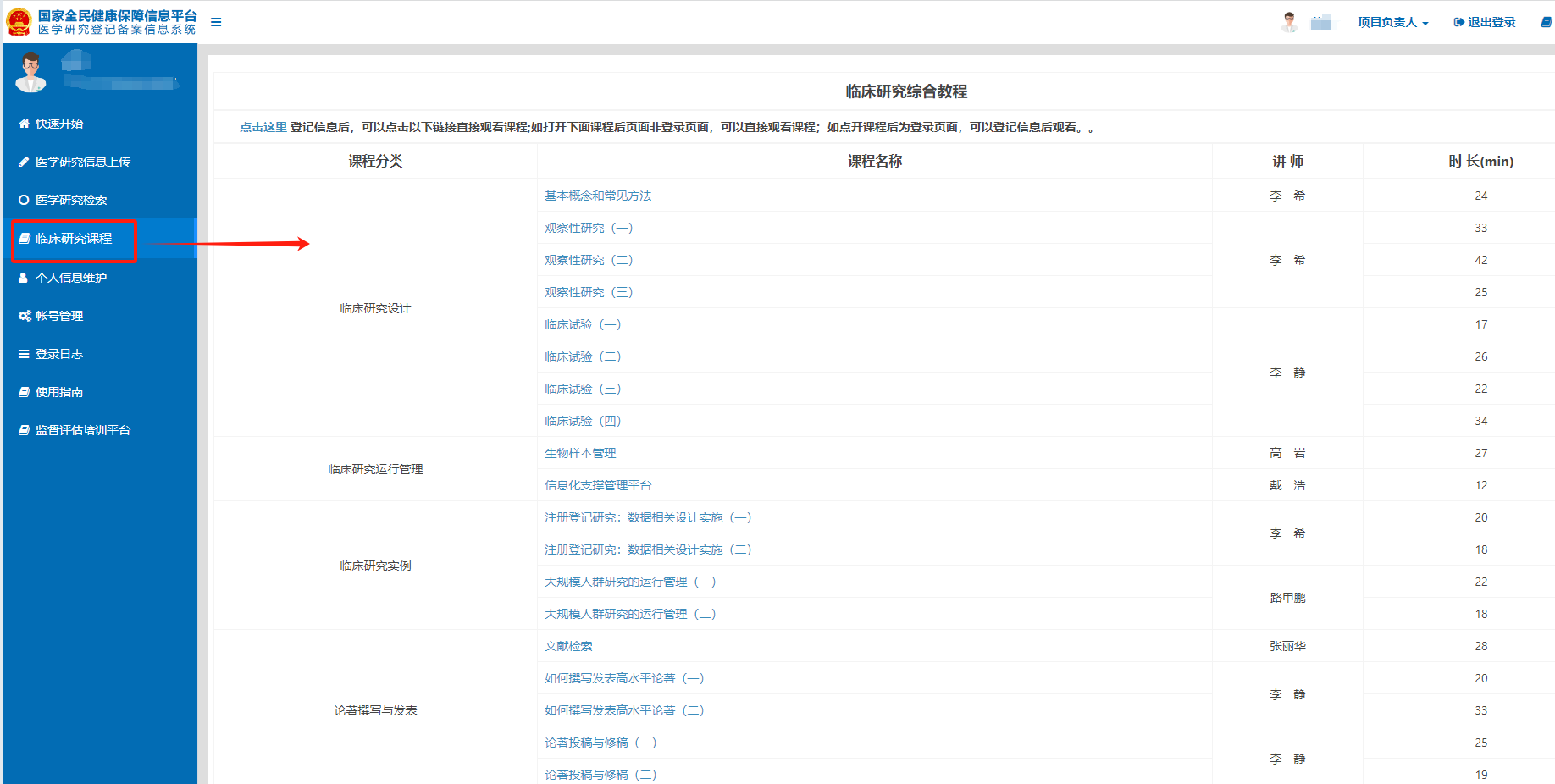
Task: Open 使用指南 in the sidebar
Action: pyautogui.click(x=100, y=392)
